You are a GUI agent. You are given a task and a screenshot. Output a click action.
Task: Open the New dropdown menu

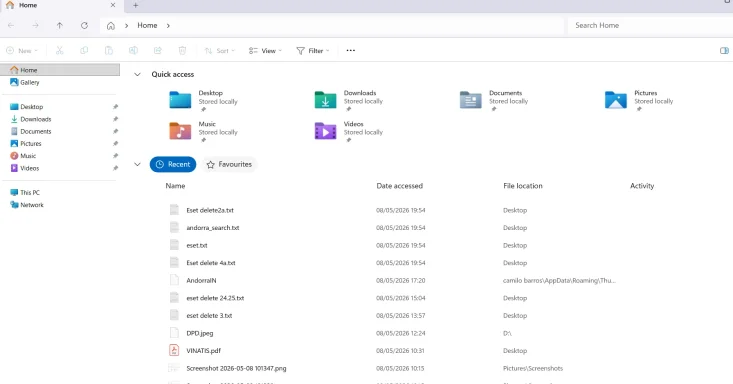coord(22,51)
